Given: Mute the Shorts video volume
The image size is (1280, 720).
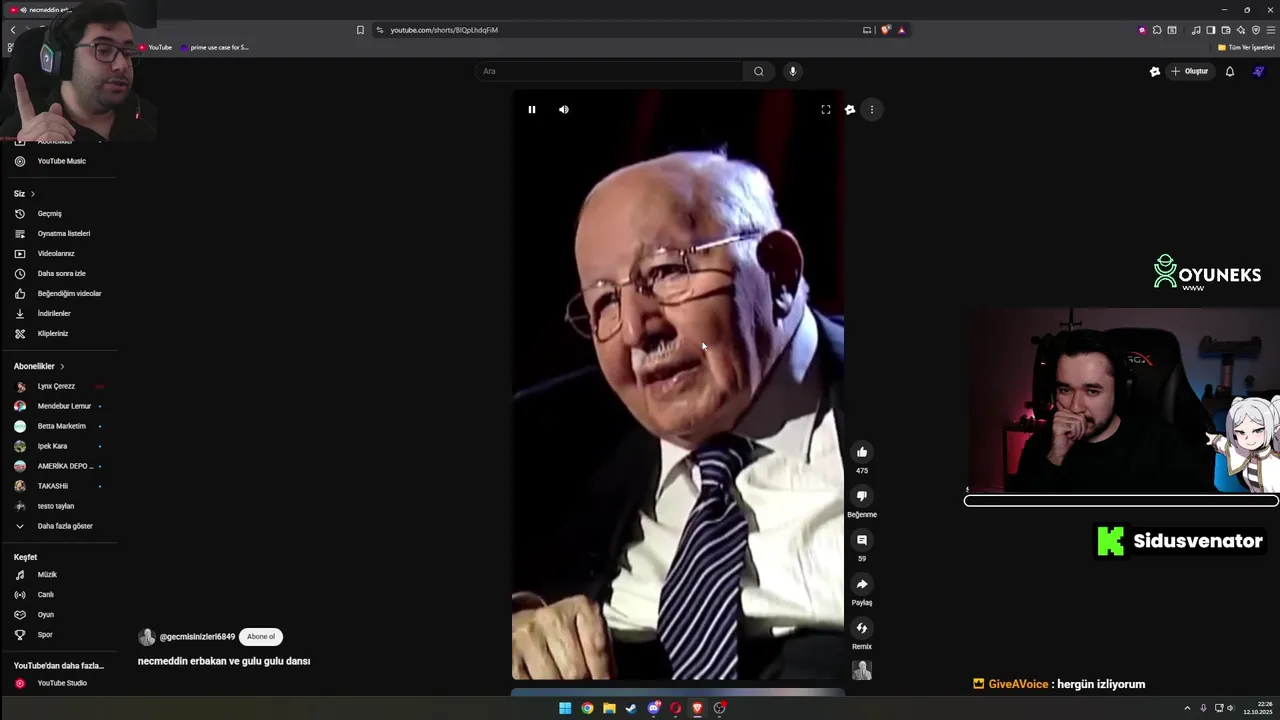Looking at the screenshot, I should (564, 110).
